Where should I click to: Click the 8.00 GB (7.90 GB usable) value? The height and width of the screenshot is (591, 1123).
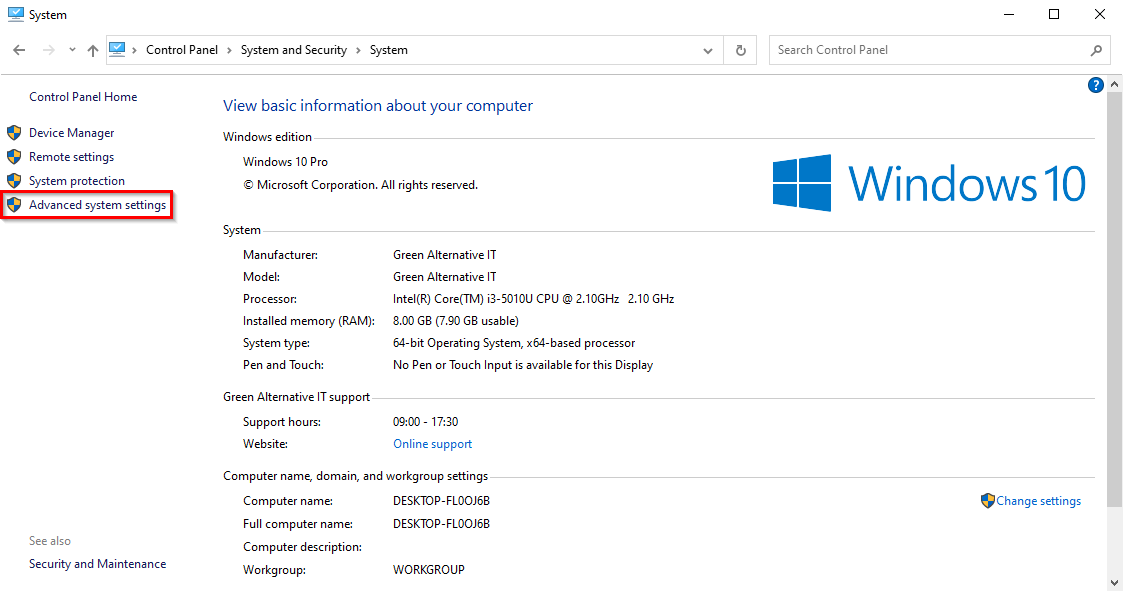coord(456,321)
